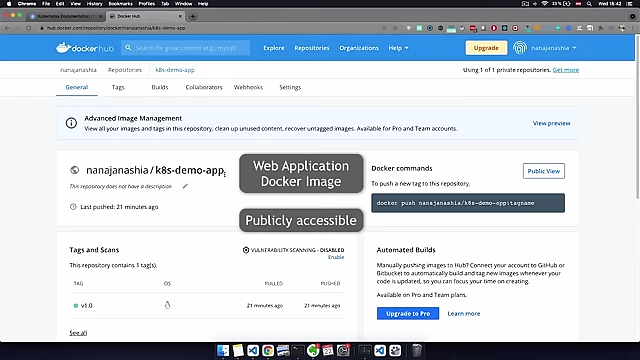This screenshot has height=360, width=640.
Task: Open Chrome's three-dot menu
Action: click(x=633, y=28)
